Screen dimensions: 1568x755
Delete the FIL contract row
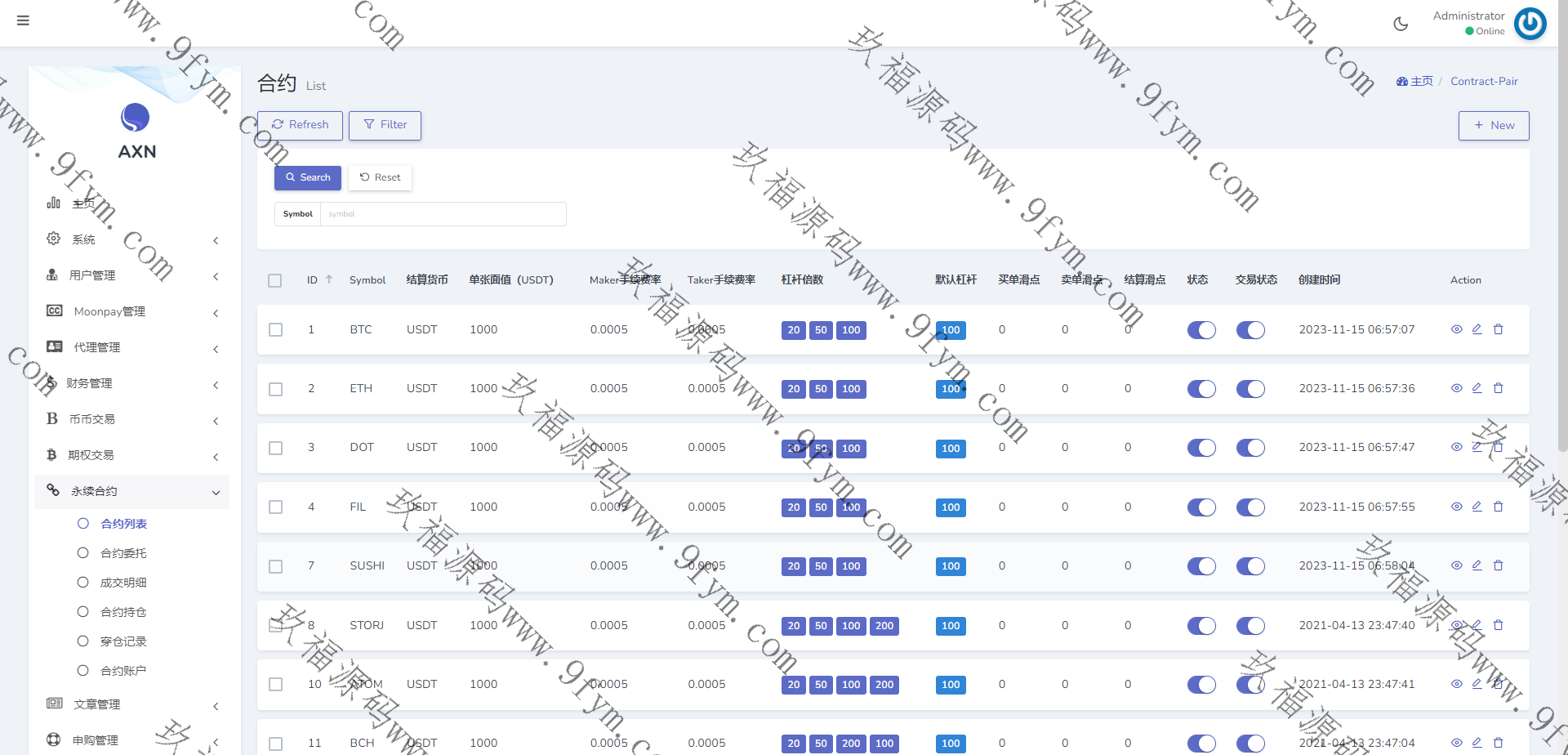(x=1498, y=507)
